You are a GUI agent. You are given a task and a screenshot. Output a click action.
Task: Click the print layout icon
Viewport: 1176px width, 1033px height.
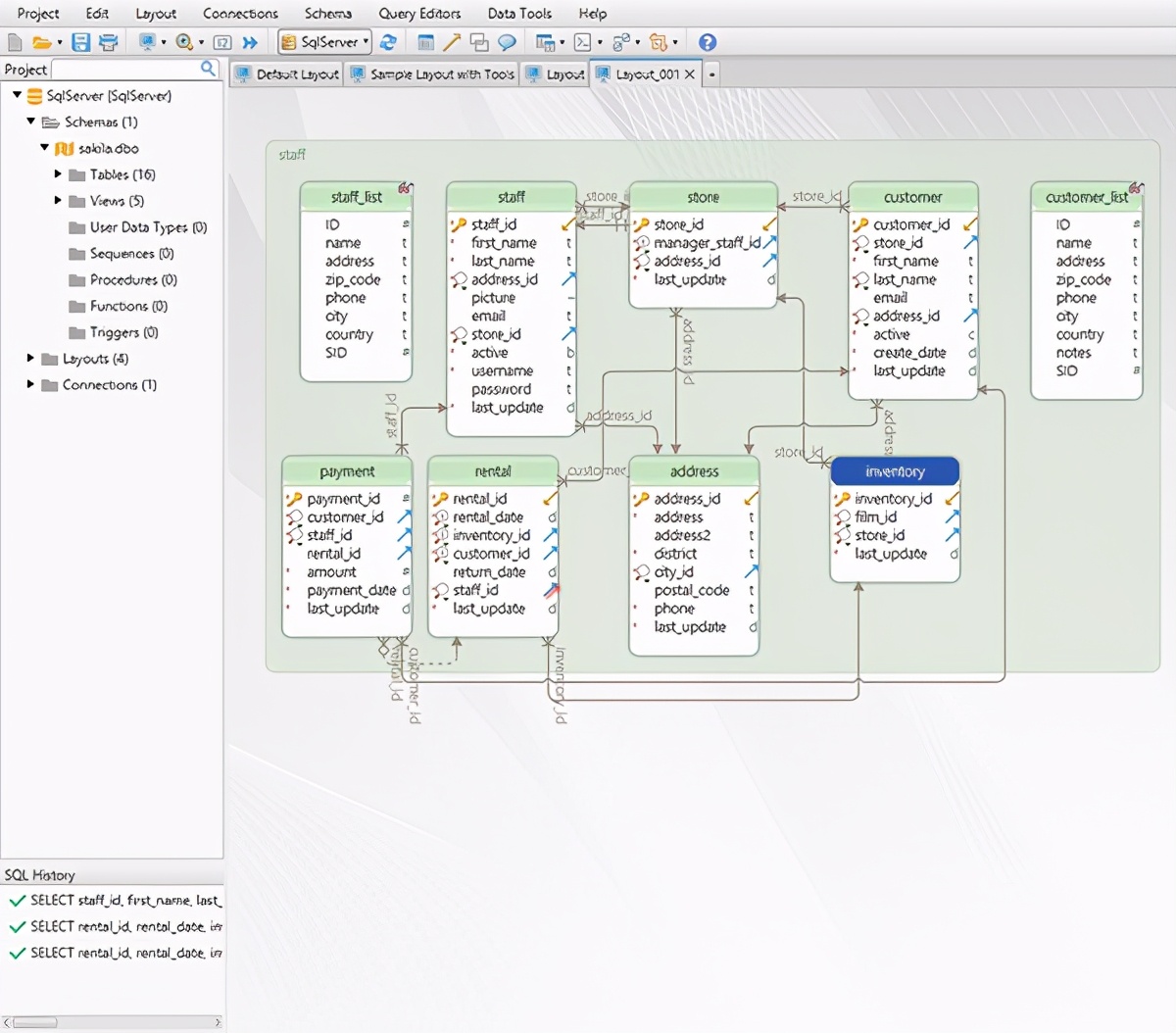(x=108, y=42)
